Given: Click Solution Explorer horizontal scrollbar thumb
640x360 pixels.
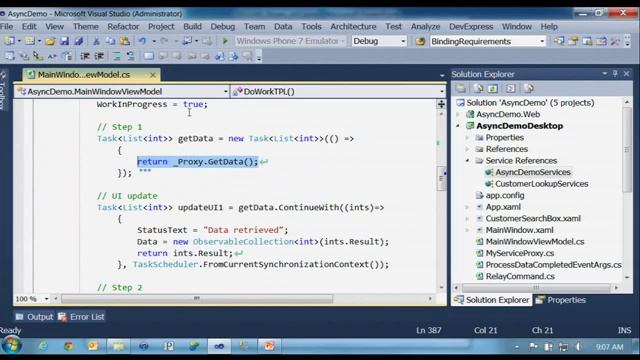Looking at the screenshot, I should (x=536, y=288).
